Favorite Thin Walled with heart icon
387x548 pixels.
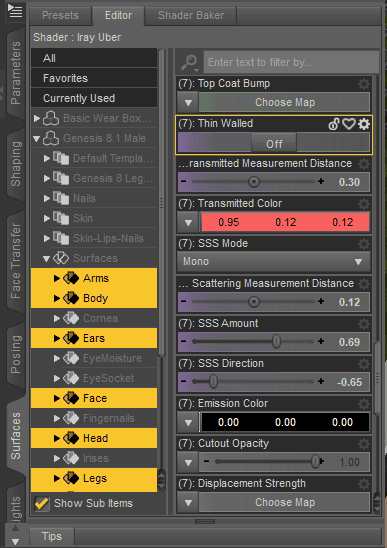349,124
